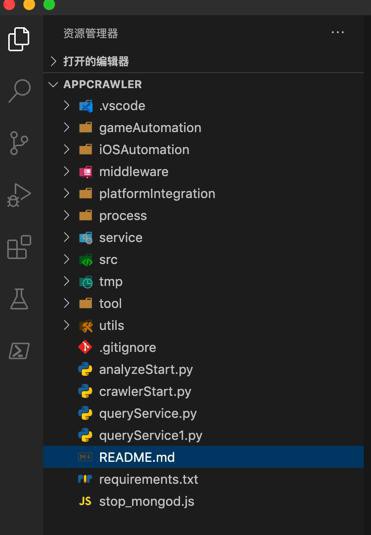Screen dimensions: 371x535
Task: Open the Extensions view icon
Action: pyautogui.click(x=19, y=247)
